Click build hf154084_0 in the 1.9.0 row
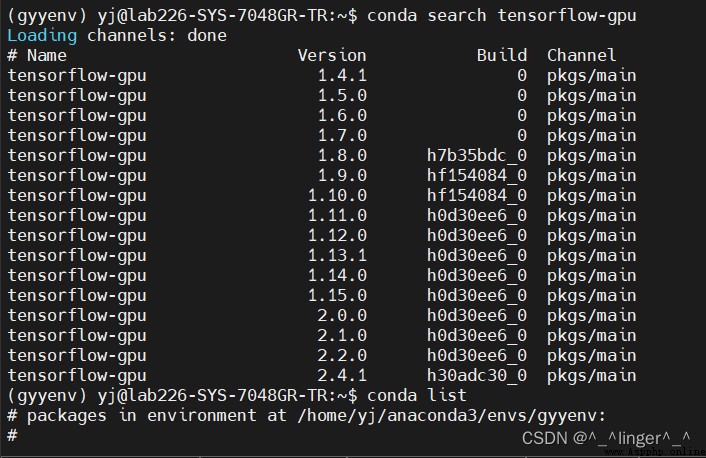 pos(477,175)
